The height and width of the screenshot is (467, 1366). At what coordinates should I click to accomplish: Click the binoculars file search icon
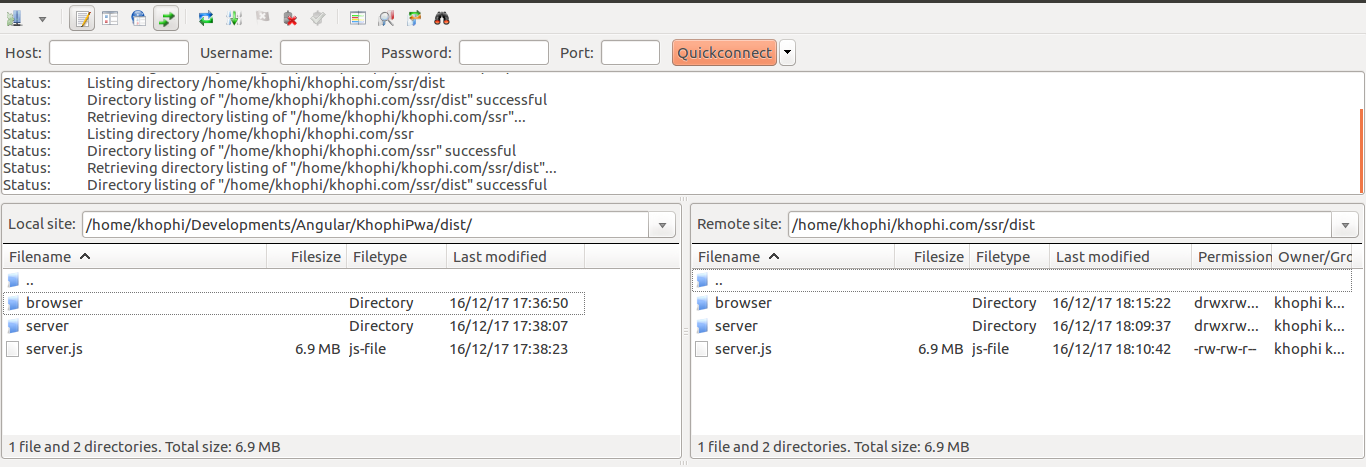[441, 18]
